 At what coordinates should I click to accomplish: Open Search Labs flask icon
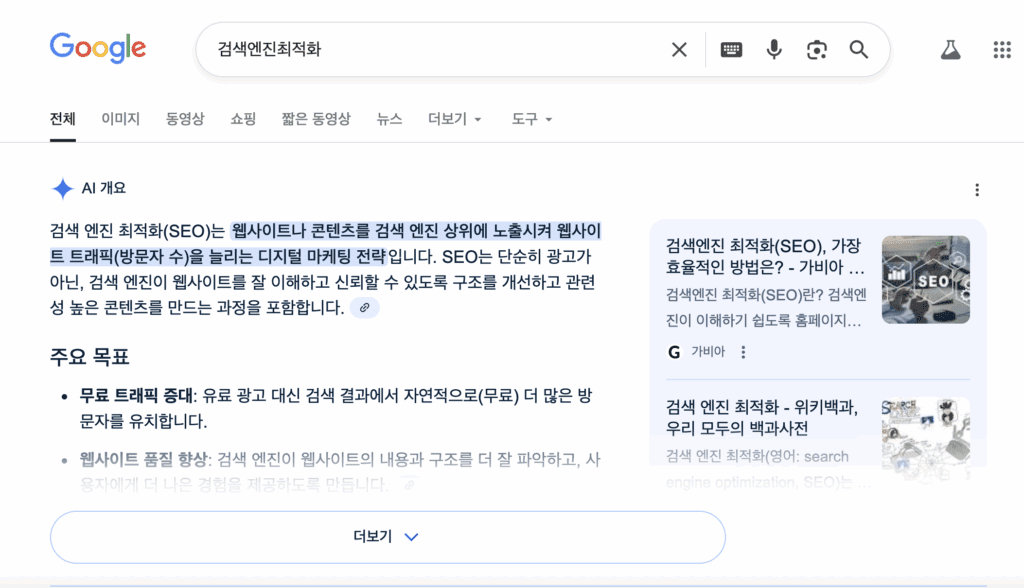950,50
